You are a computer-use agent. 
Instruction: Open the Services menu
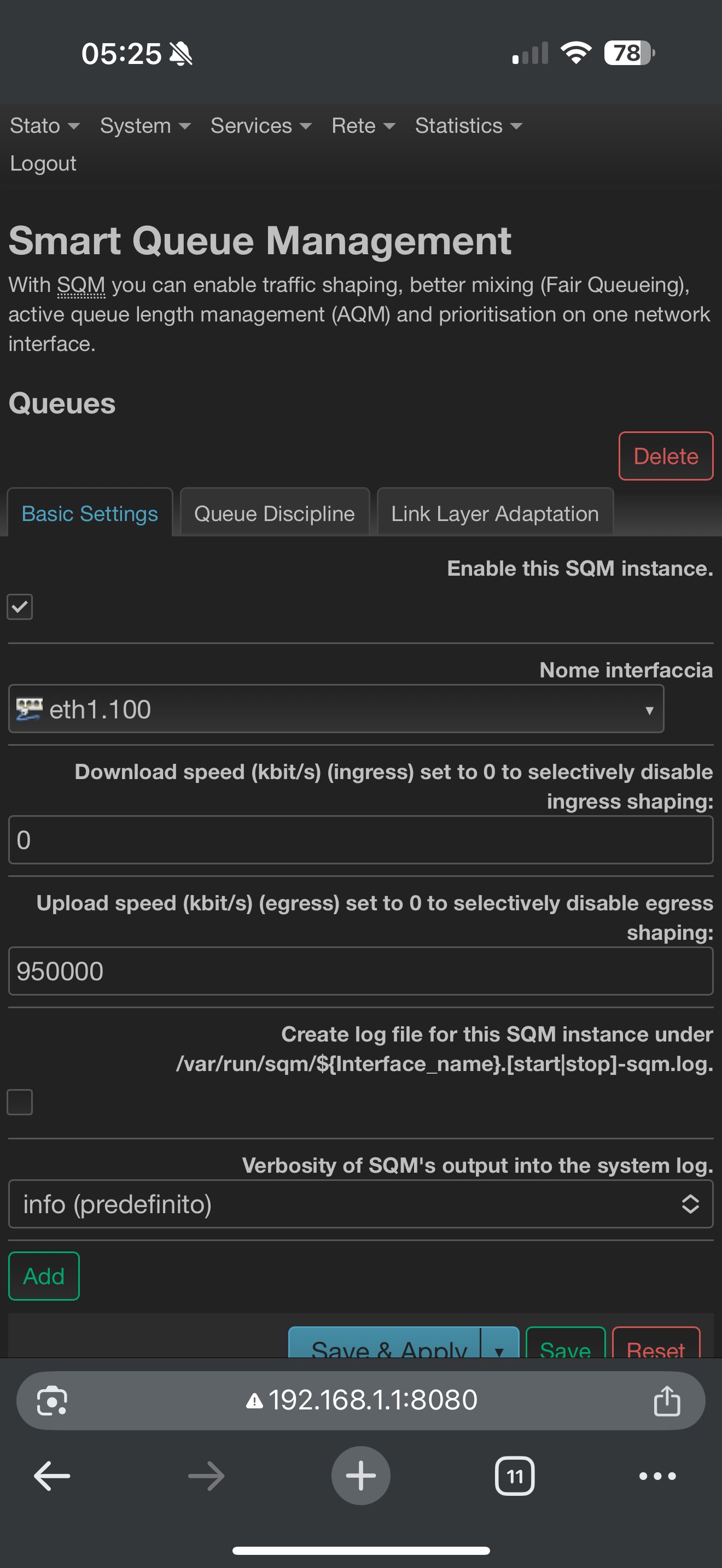pyautogui.click(x=260, y=126)
